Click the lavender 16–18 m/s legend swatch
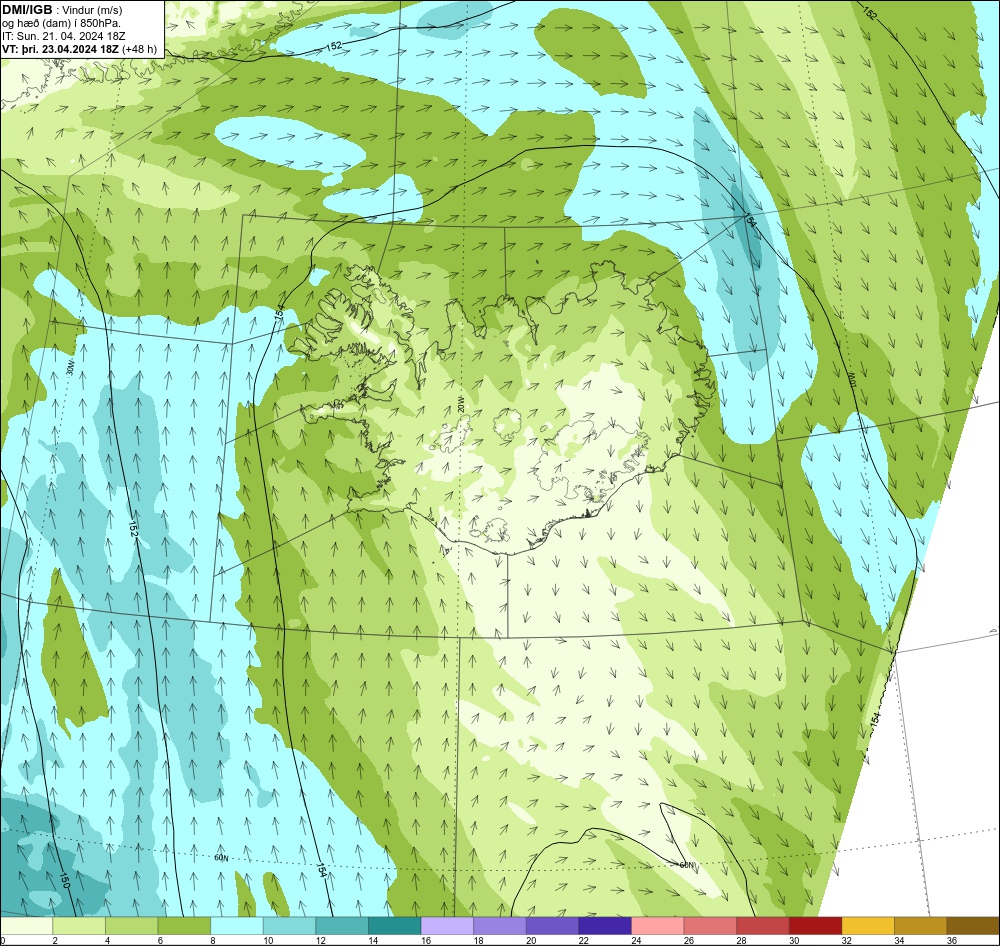Image resolution: width=1000 pixels, height=946 pixels. coord(447,926)
